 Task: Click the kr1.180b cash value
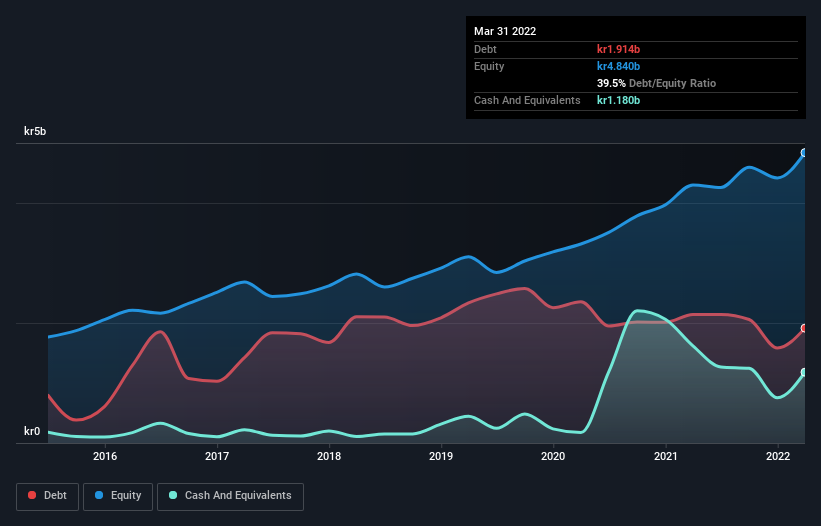[618, 100]
